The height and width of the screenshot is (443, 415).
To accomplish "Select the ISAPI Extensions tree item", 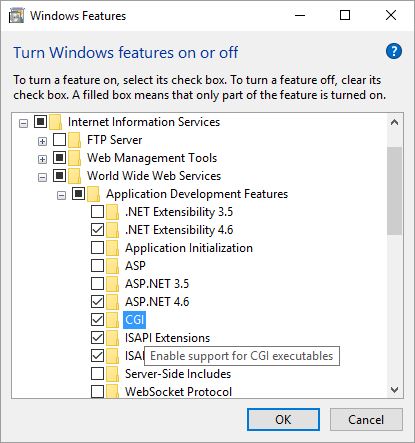I will pyautogui.click(x=167, y=338).
